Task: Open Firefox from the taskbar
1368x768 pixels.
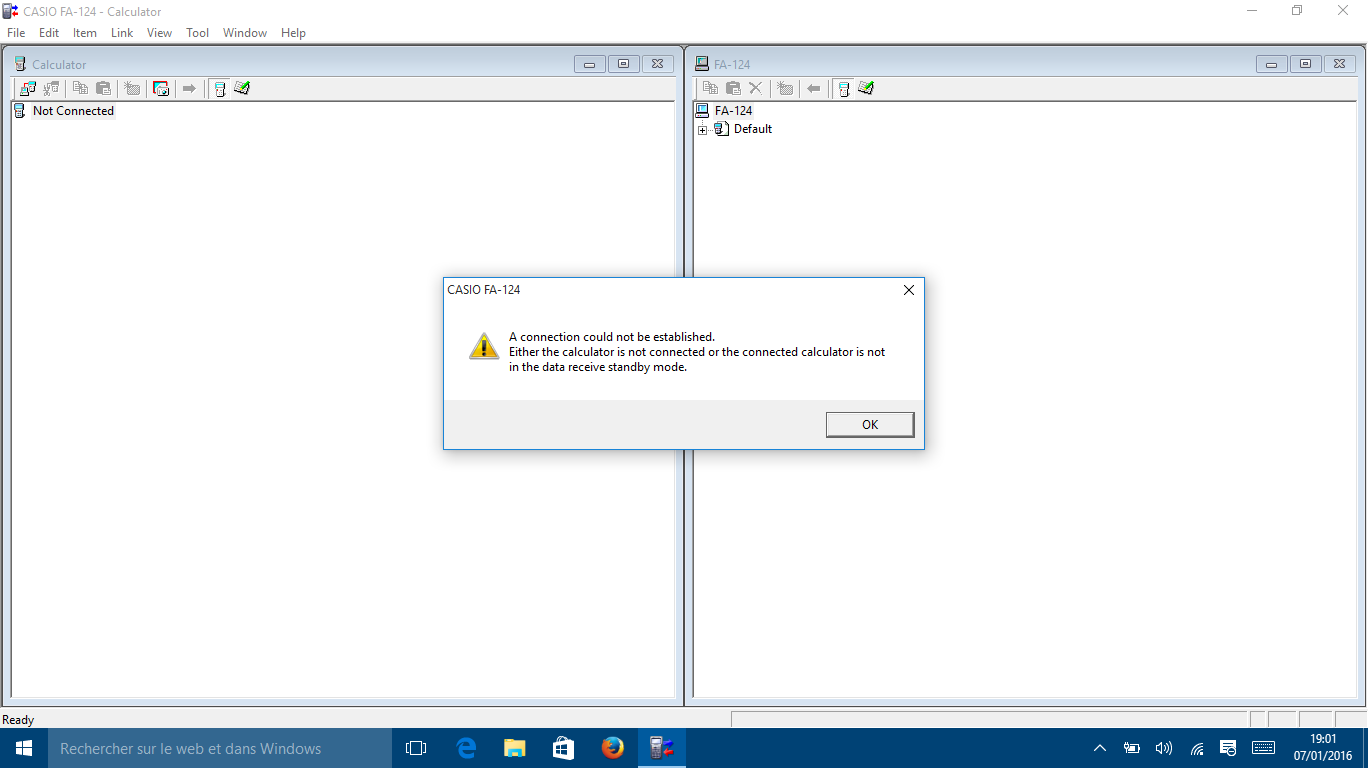Action: tap(613, 748)
